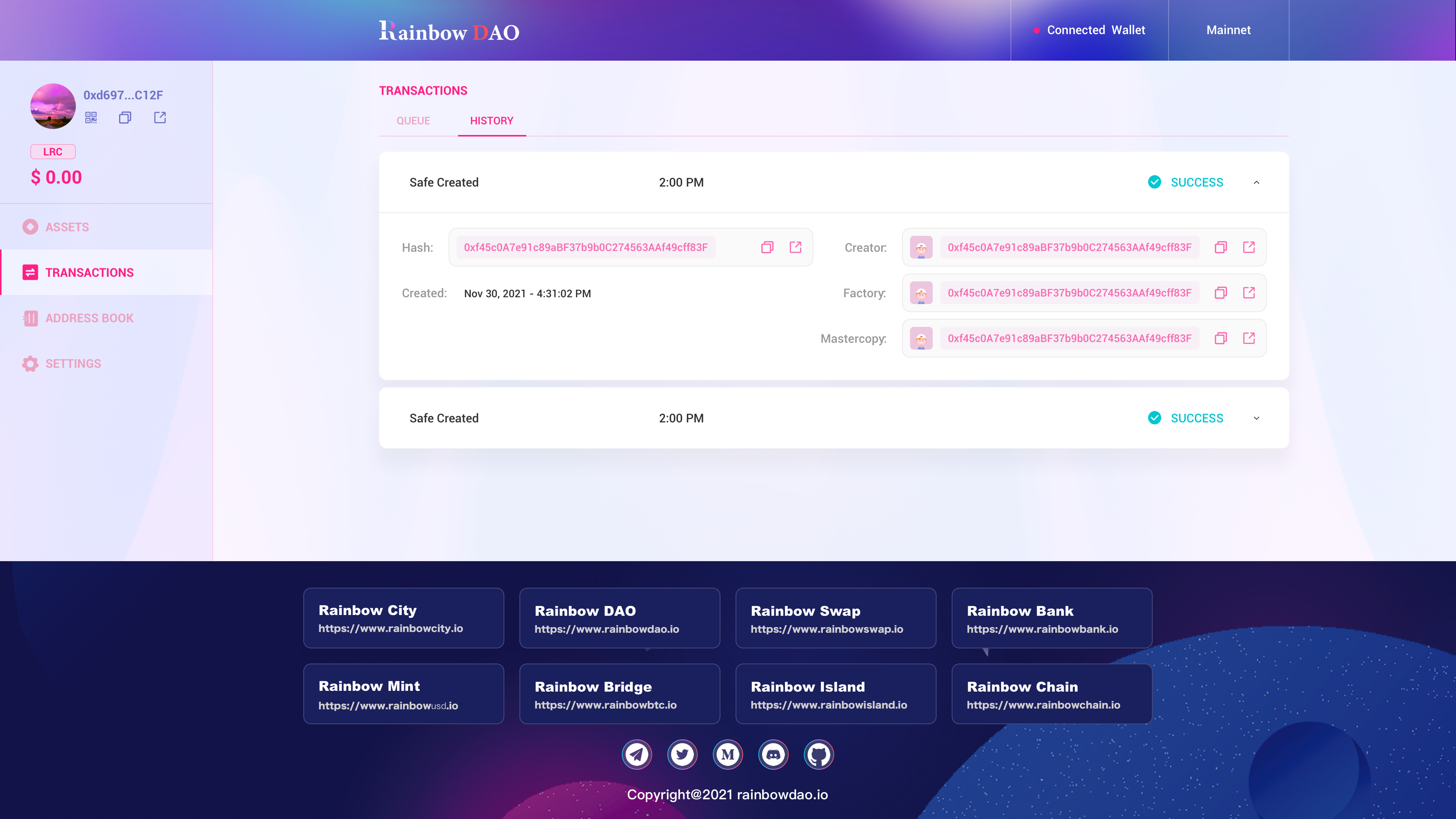Screen dimensions: 1456x819
Task: Expand the second Safe Created transaction
Action: [1257, 418]
